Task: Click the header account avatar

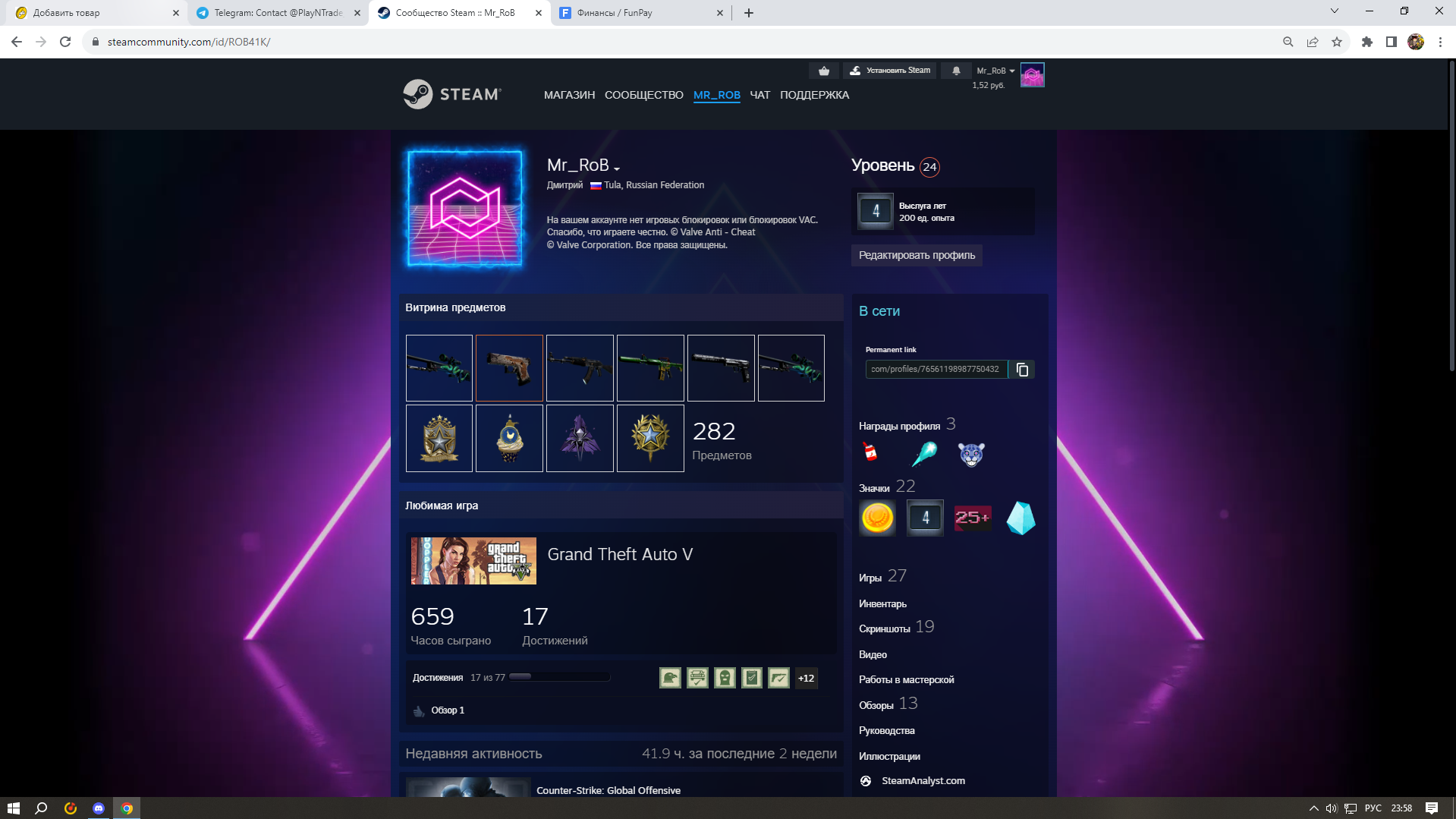Action: pos(1032,75)
